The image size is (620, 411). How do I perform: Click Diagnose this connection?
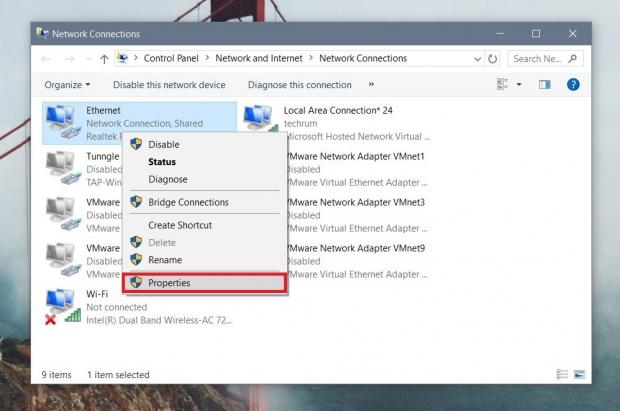[x=299, y=85]
